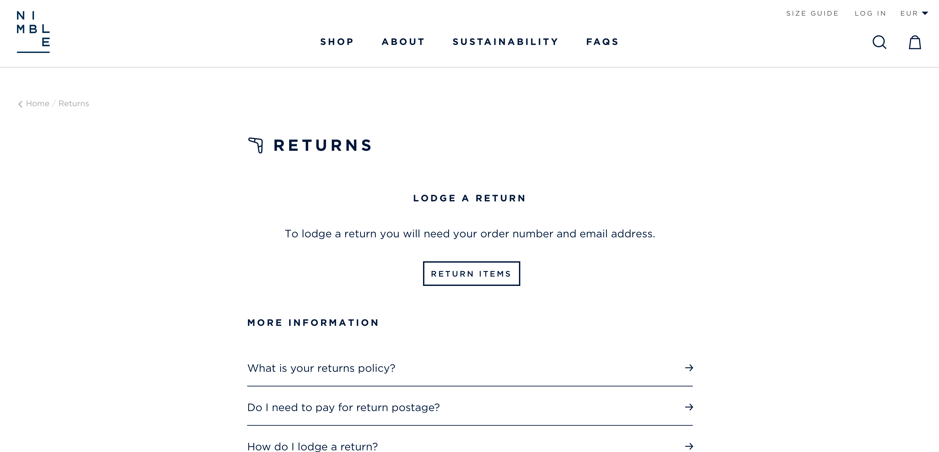The image size is (939, 452).
Task: Click arrow beside lodge a return question
Action: point(689,446)
